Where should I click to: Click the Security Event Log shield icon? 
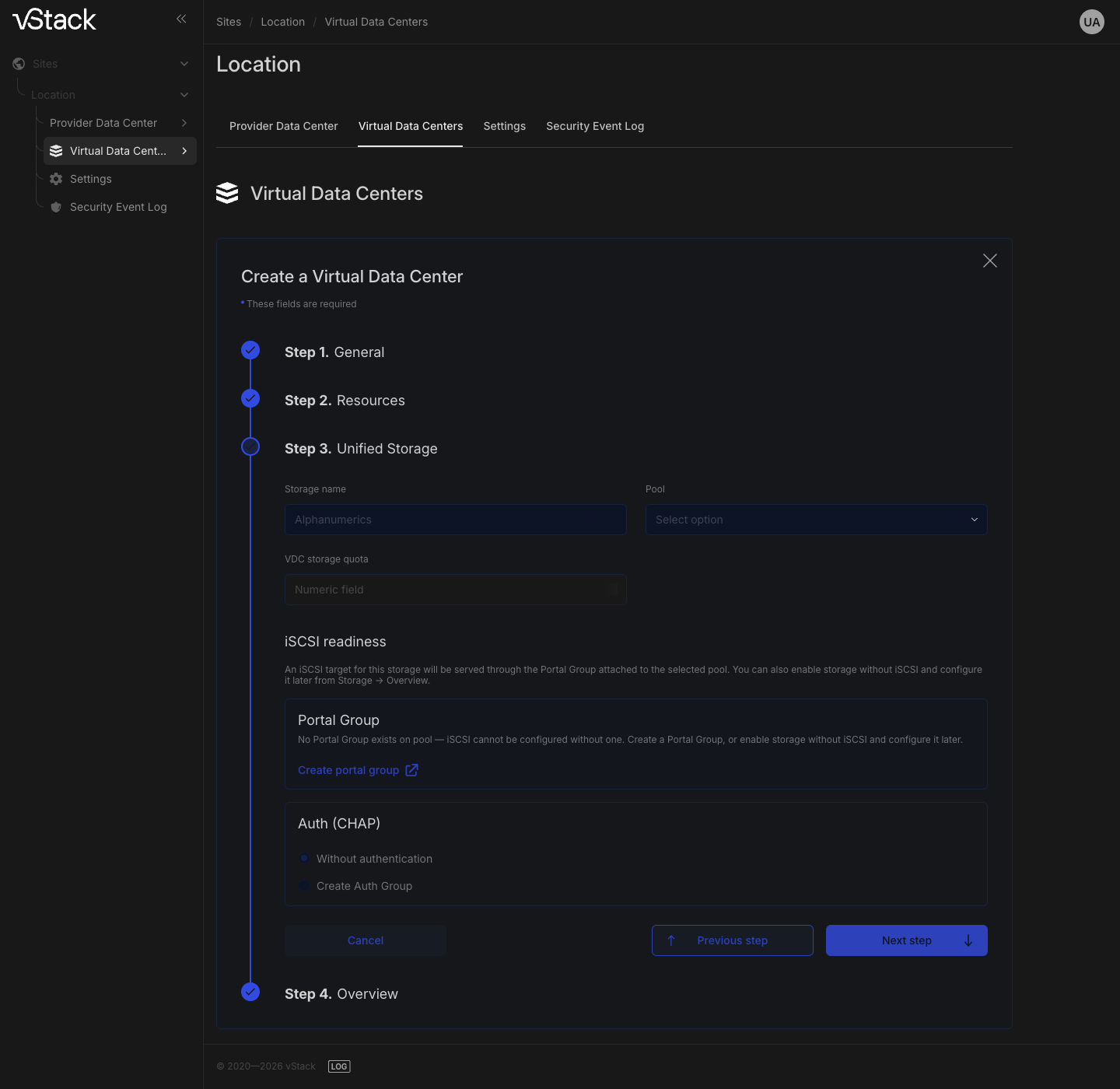pyautogui.click(x=56, y=207)
